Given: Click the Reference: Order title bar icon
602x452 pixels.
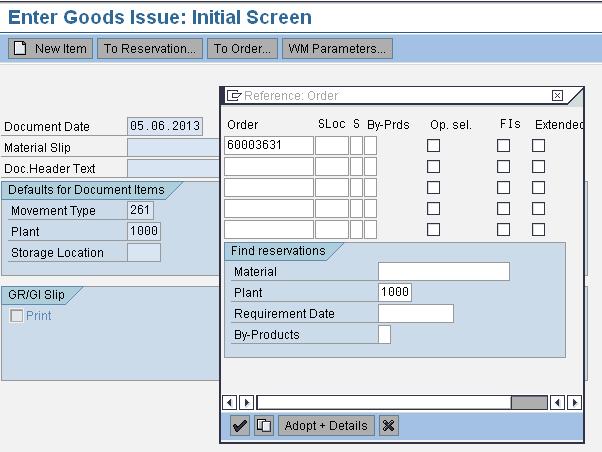Looking at the screenshot, I should [234, 96].
